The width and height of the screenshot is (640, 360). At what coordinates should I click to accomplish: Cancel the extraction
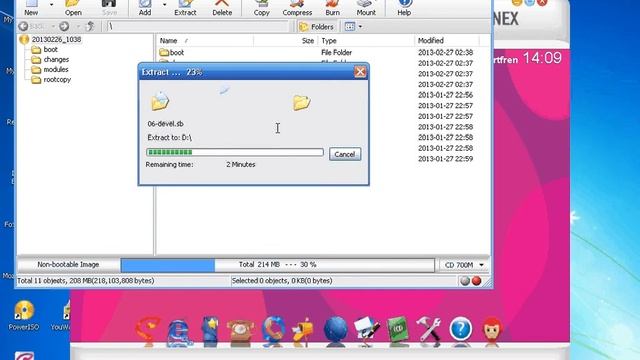[x=345, y=154]
